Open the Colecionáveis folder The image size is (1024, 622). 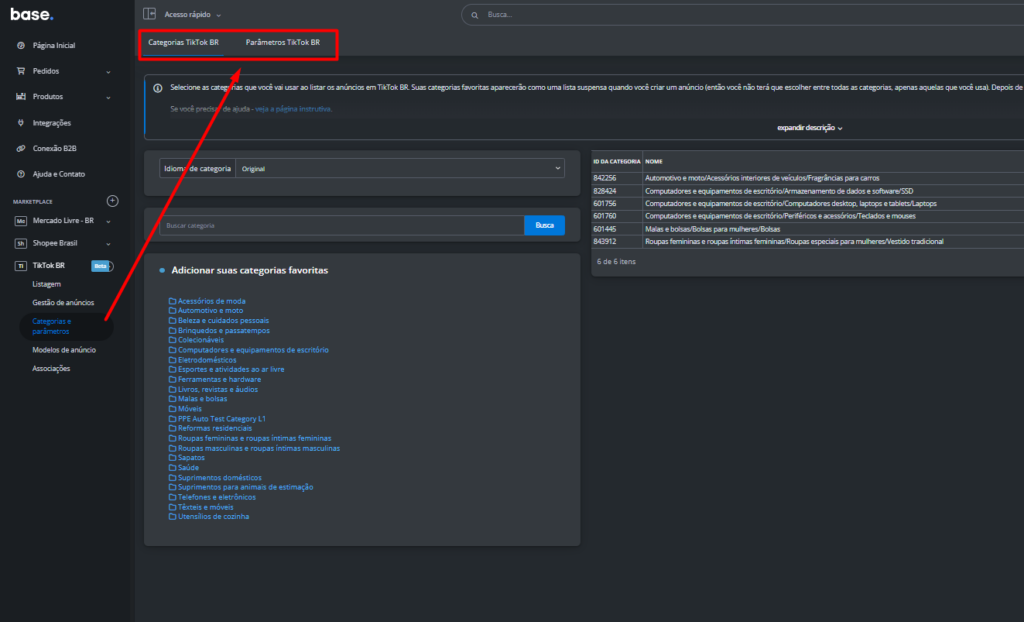pyautogui.click(x=196, y=340)
